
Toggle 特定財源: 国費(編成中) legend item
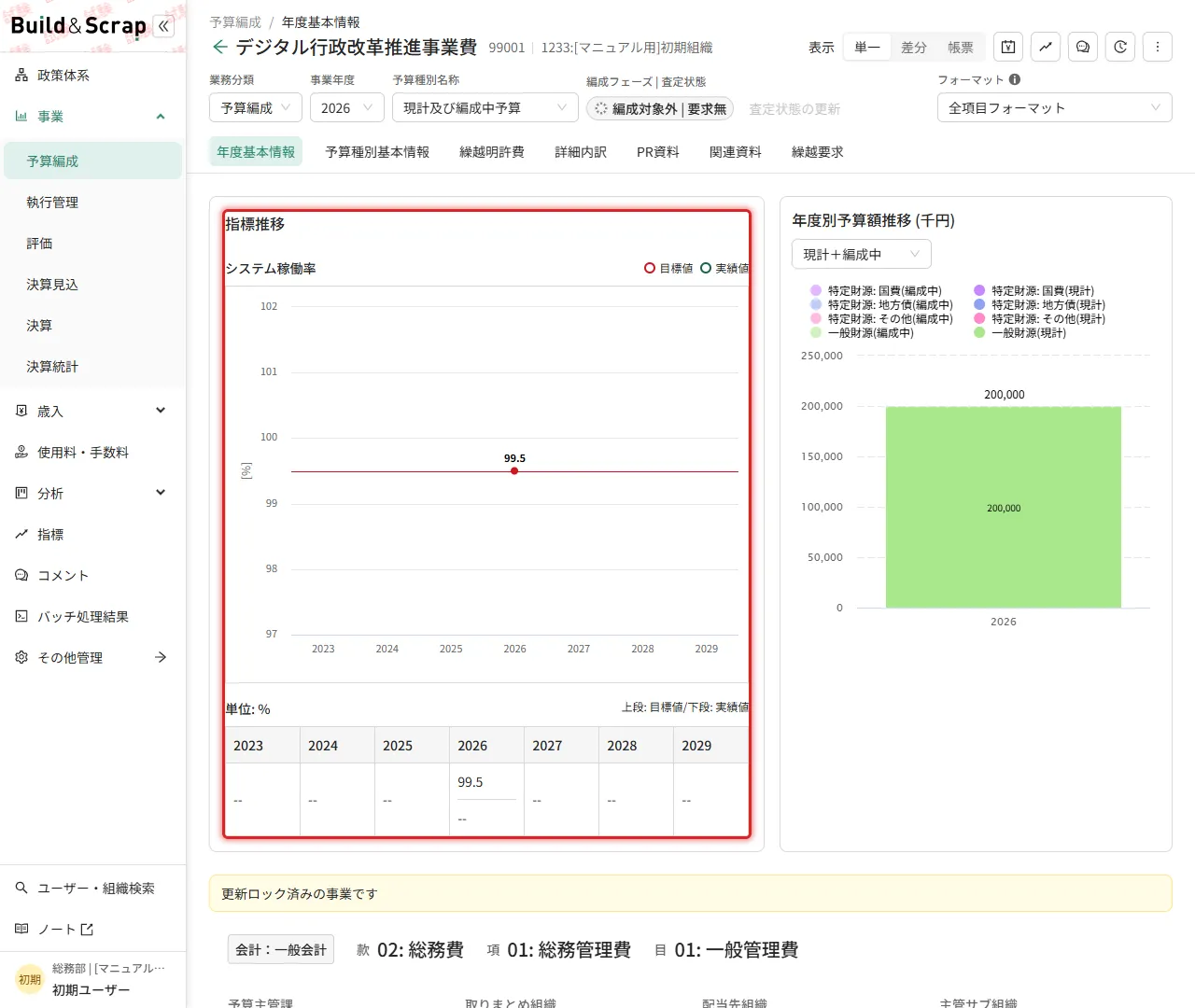(x=876, y=291)
